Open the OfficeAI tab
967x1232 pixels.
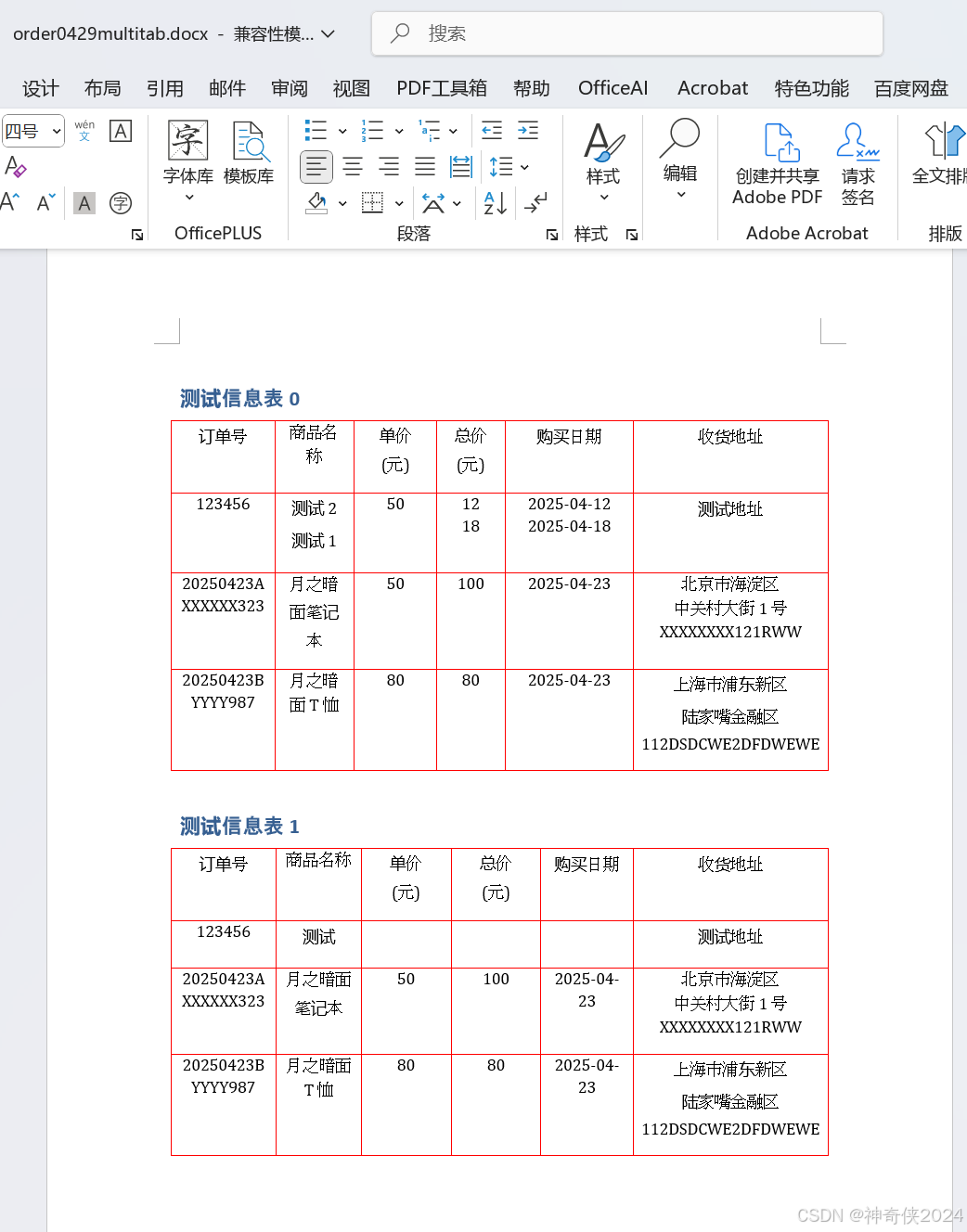tap(613, 88)
